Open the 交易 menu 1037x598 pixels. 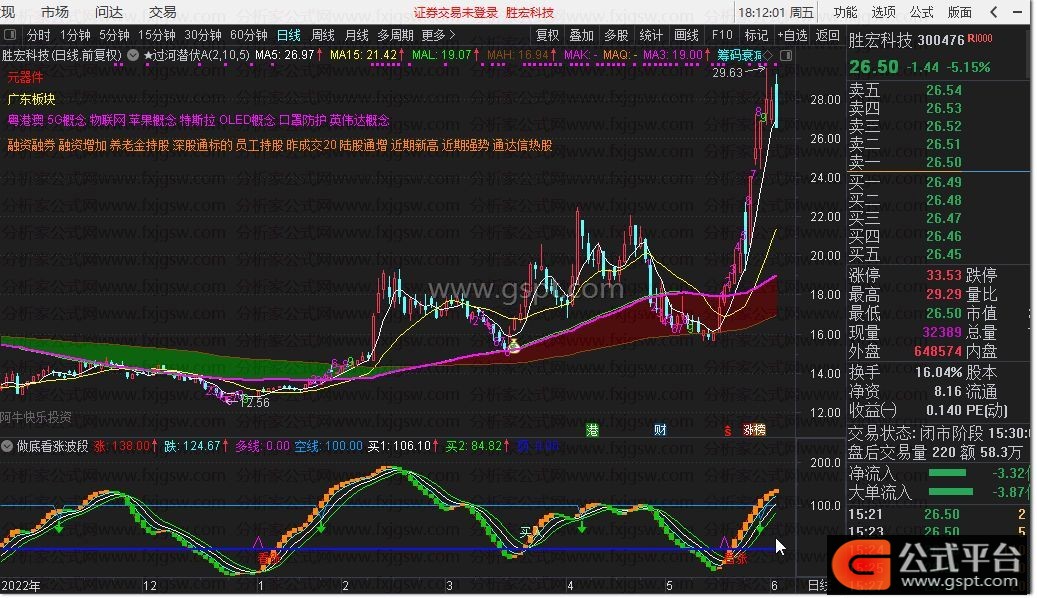click(x=162, y=12)
